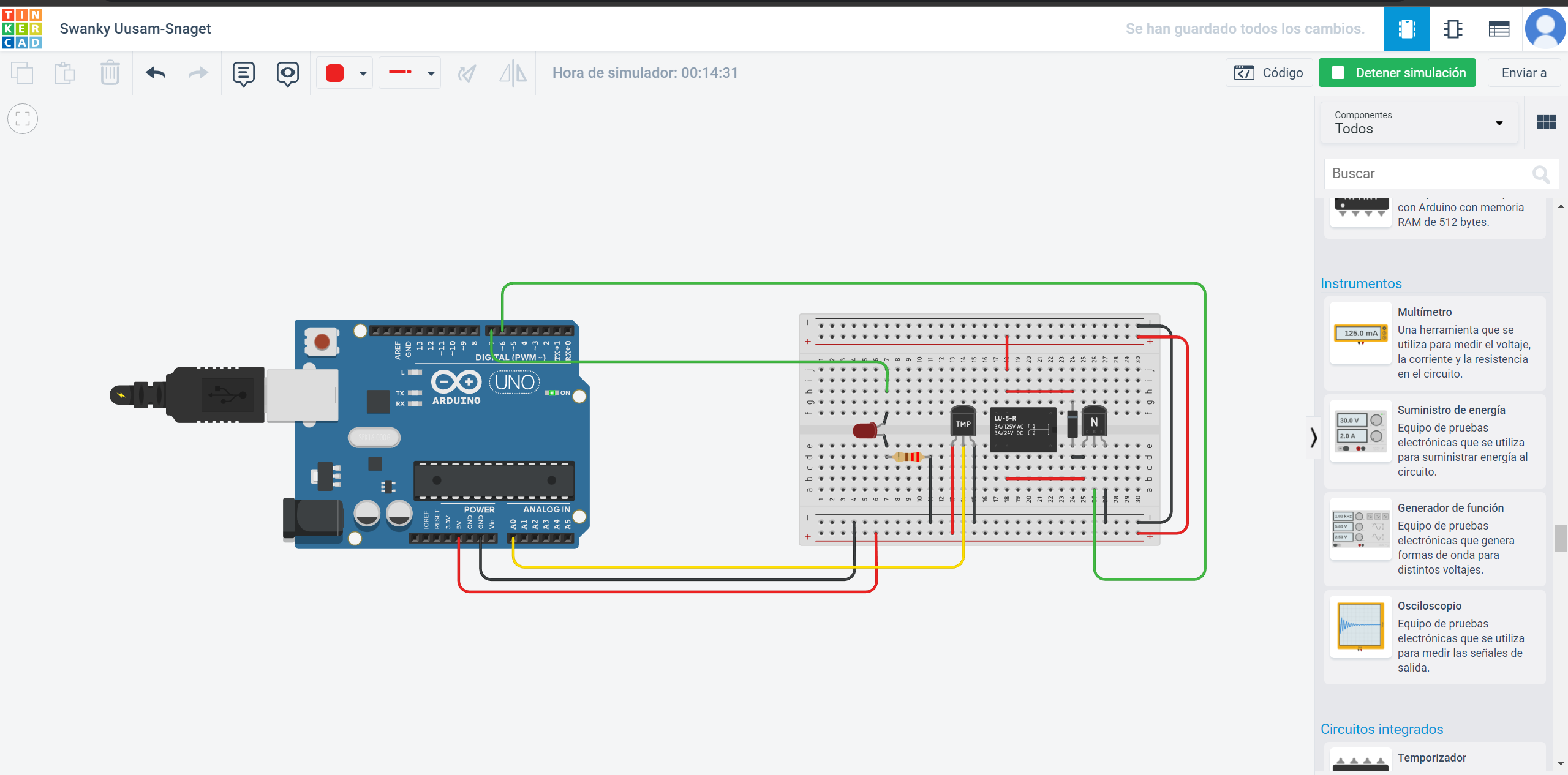Image resolution: width=1568 pixels, height=775 pixels.
Task: Click the undo arrow icon
Action: pos(156,73)
